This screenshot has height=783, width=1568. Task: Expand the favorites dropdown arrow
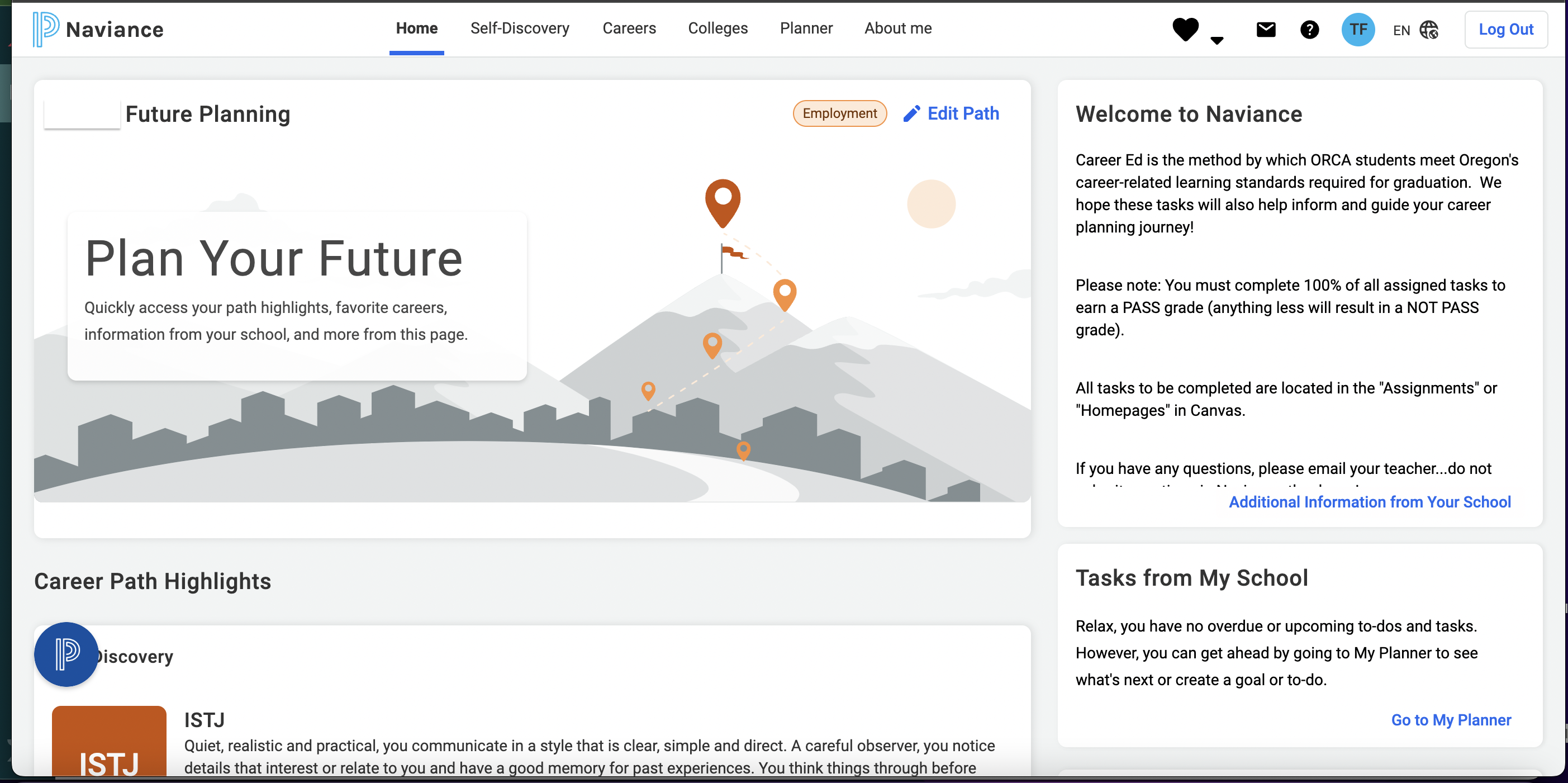click(1217, 41)
